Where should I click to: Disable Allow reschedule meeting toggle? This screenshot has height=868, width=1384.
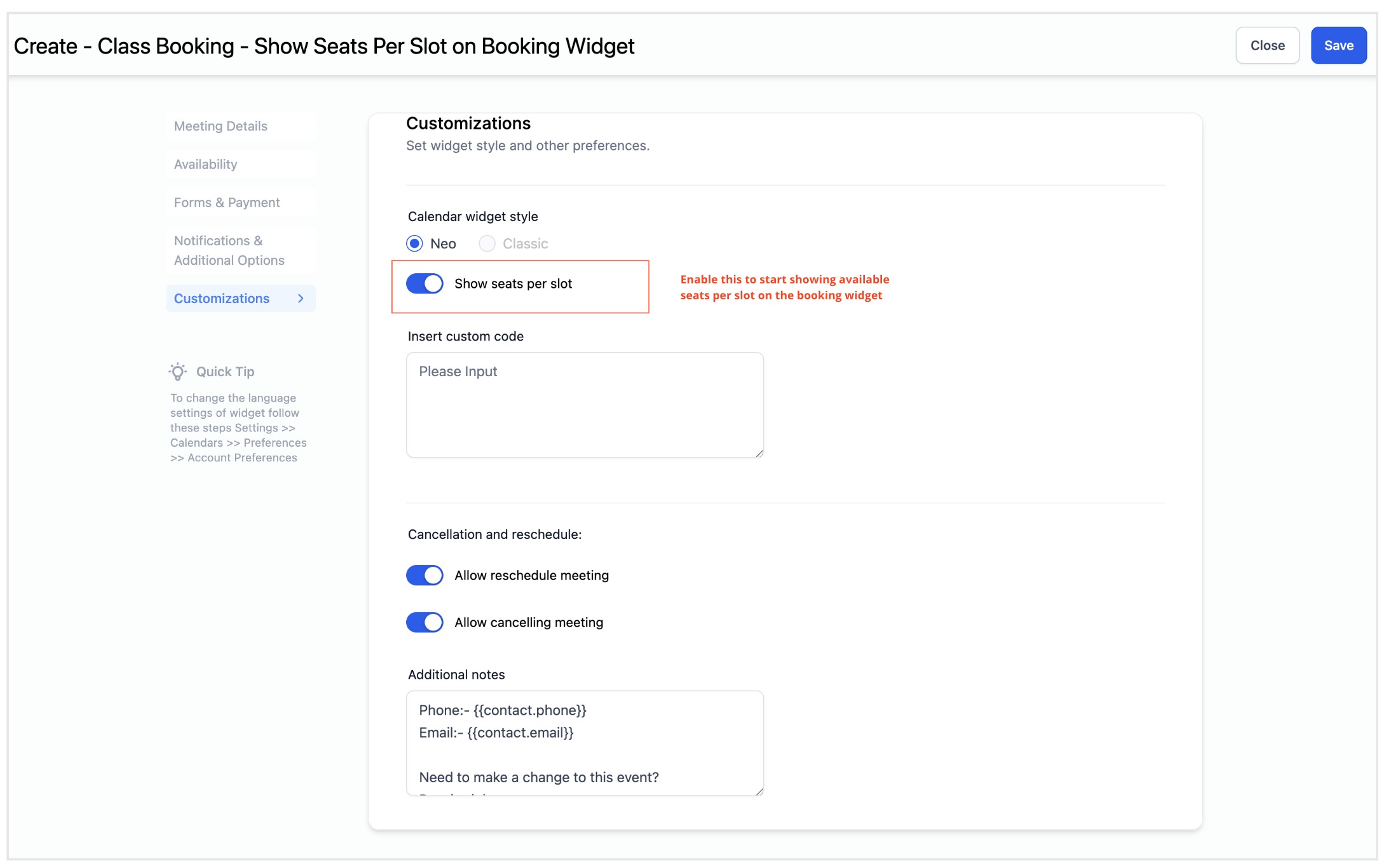point(424,575)
